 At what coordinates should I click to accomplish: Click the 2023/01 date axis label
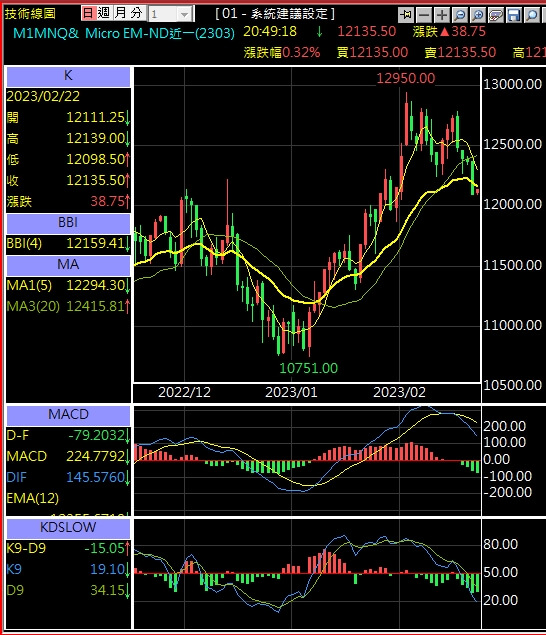291,392
